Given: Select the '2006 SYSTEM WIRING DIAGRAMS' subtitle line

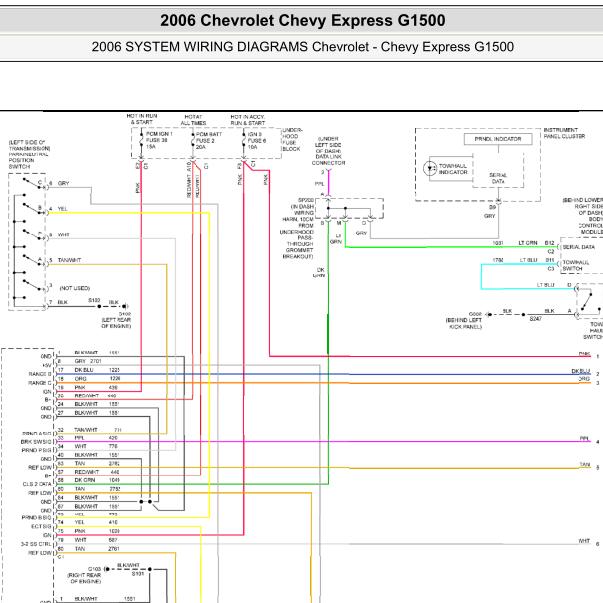Looking at the screenshot, I should click(303, 47).
